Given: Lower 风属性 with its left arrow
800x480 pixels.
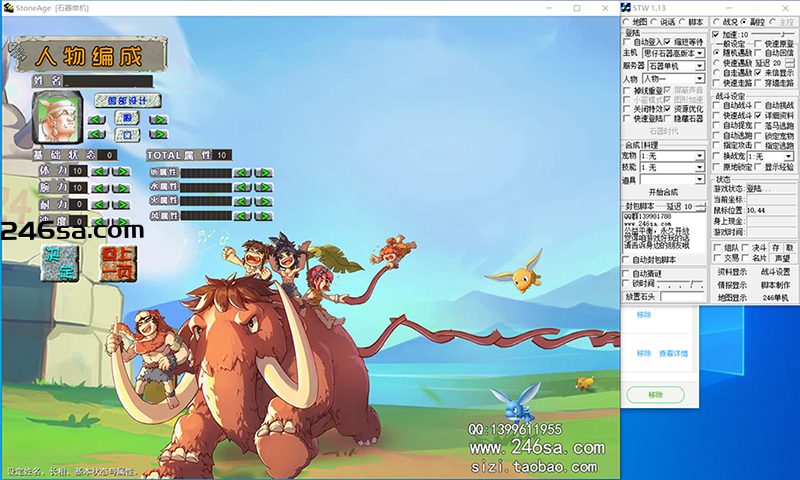Looking at the screenshot, I should pos(242,216).
